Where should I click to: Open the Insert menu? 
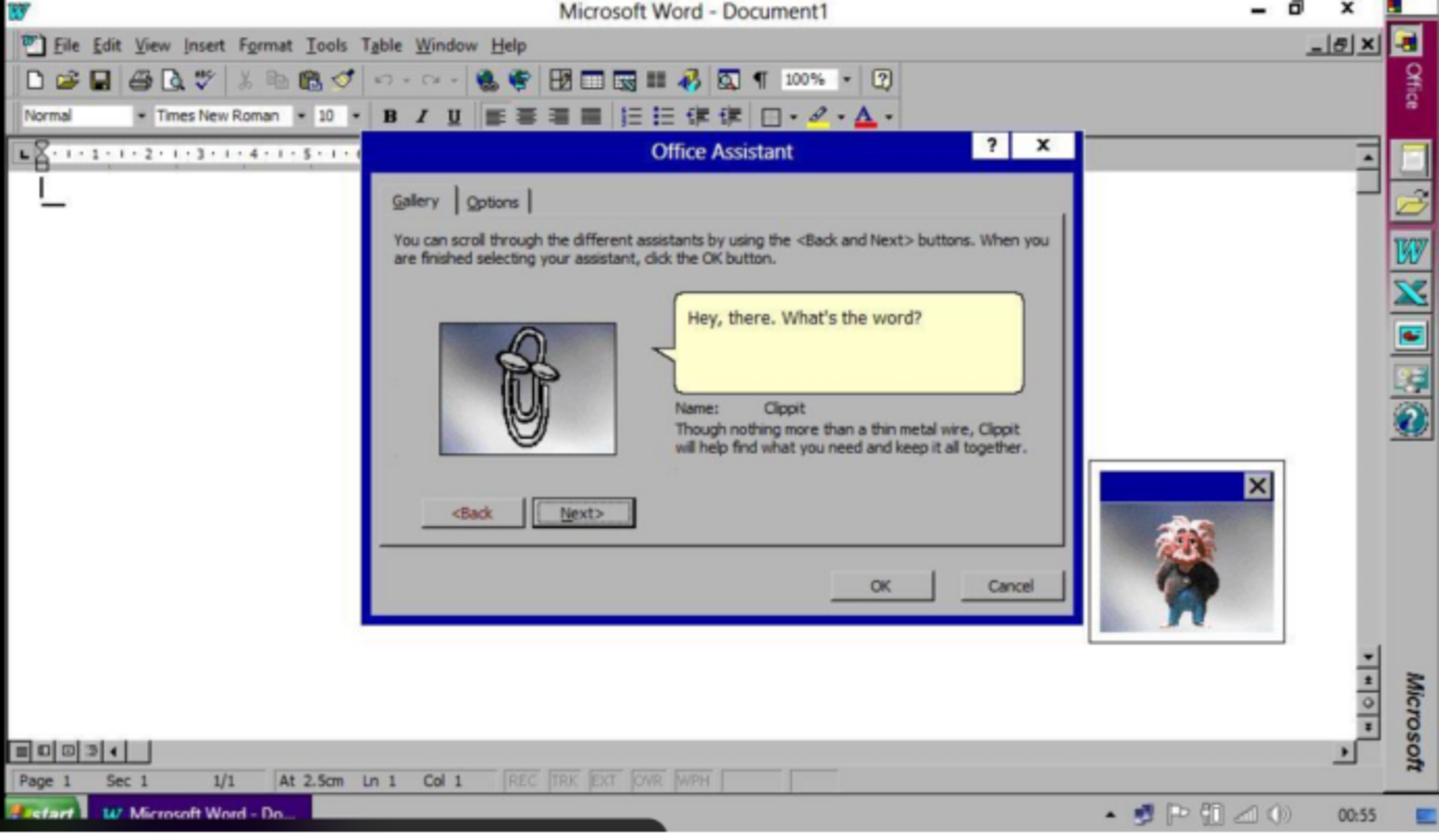click(x=204, y=45)
